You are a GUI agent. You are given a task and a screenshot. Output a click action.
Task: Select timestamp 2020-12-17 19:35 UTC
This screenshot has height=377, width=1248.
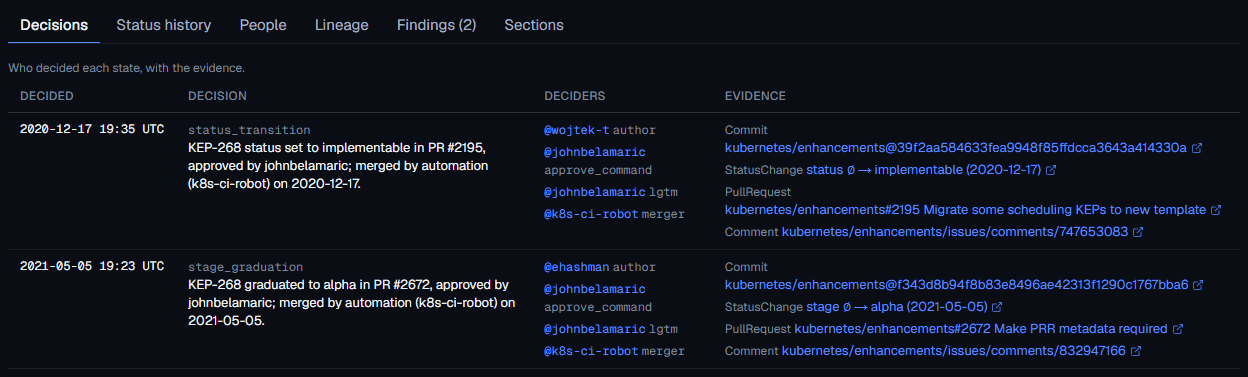pyautogui.click(x=92, y=130)
